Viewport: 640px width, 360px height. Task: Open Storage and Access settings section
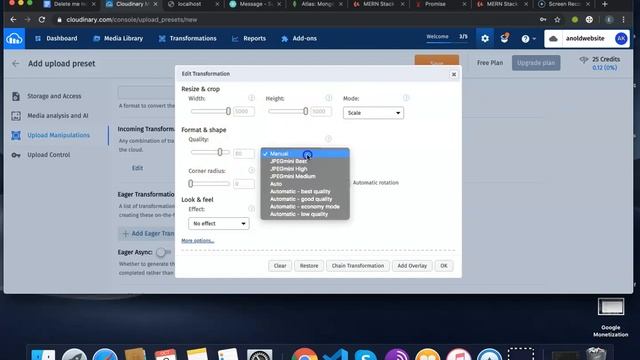pyautogui.click(x=54, y=96)
